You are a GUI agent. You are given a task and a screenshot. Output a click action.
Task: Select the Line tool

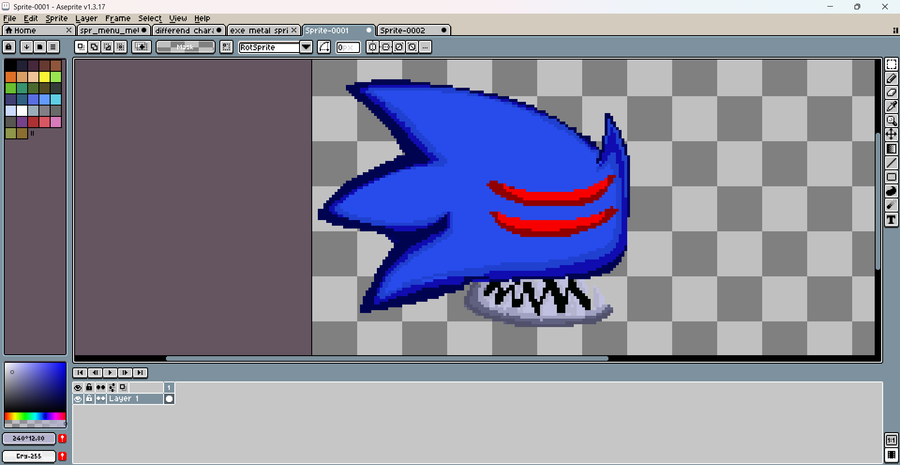coord(891,163)
